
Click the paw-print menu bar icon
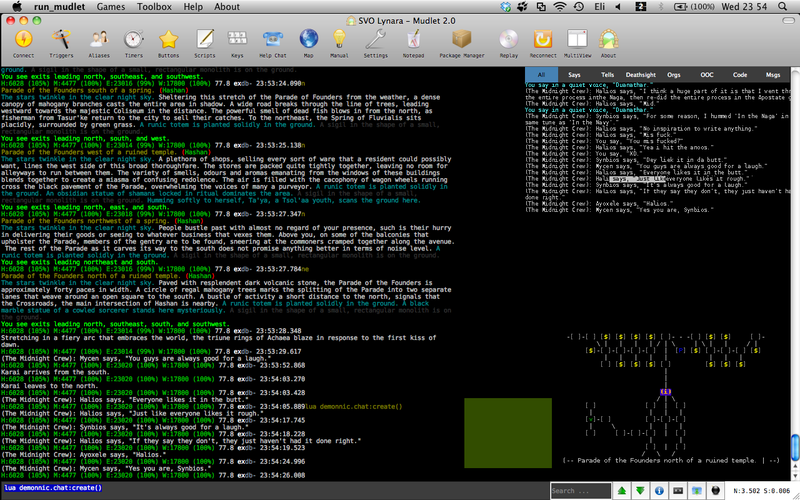[523, 7]
